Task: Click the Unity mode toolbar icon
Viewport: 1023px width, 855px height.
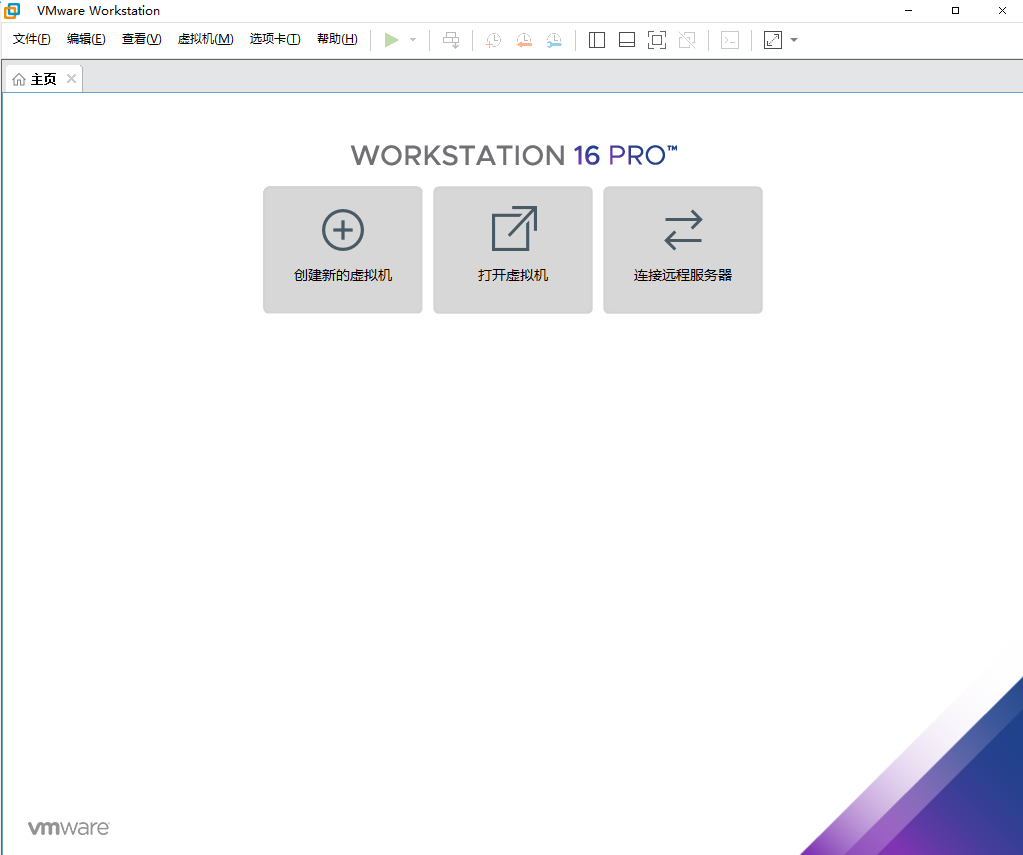Action: click(x=687, y=40)
